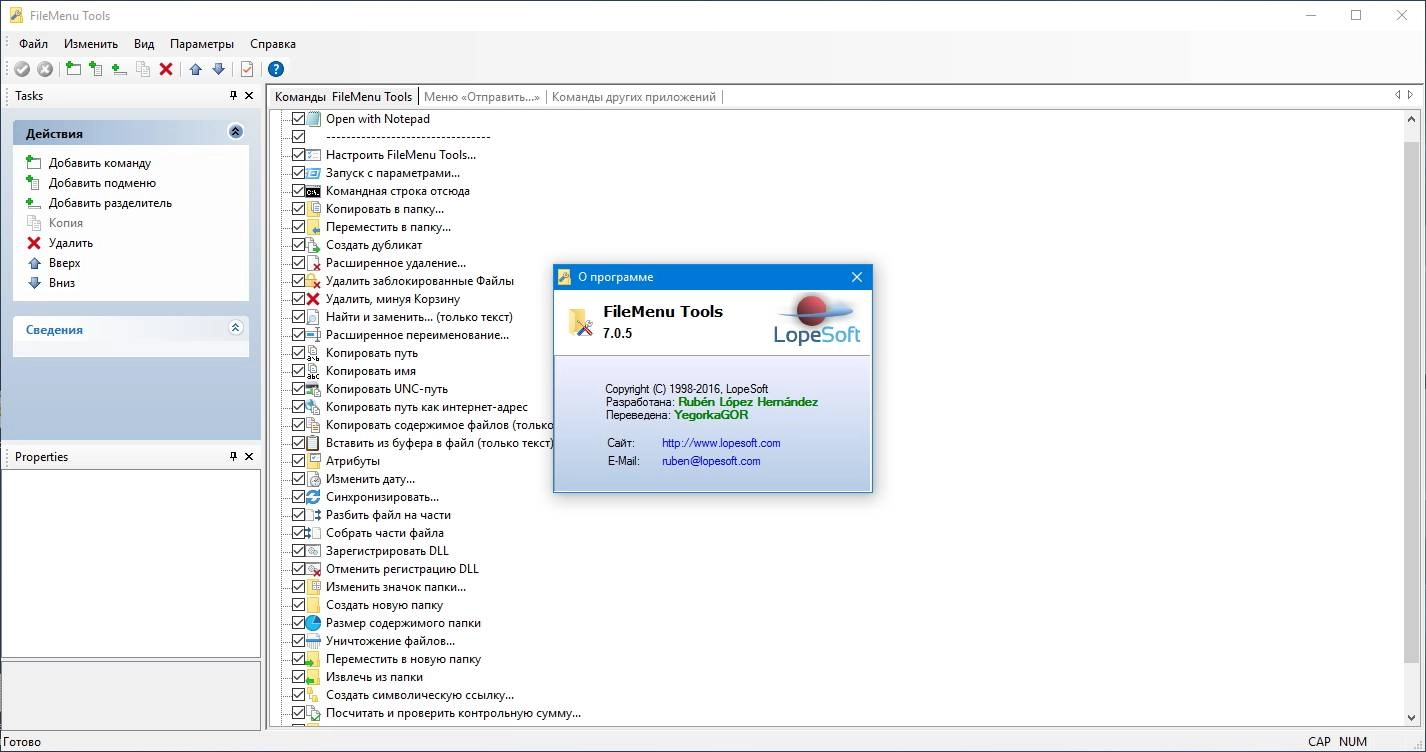Click 'Добавить подменю' in Actions
The height and width of the screenshot is (752, 1426).
point(102,183)
